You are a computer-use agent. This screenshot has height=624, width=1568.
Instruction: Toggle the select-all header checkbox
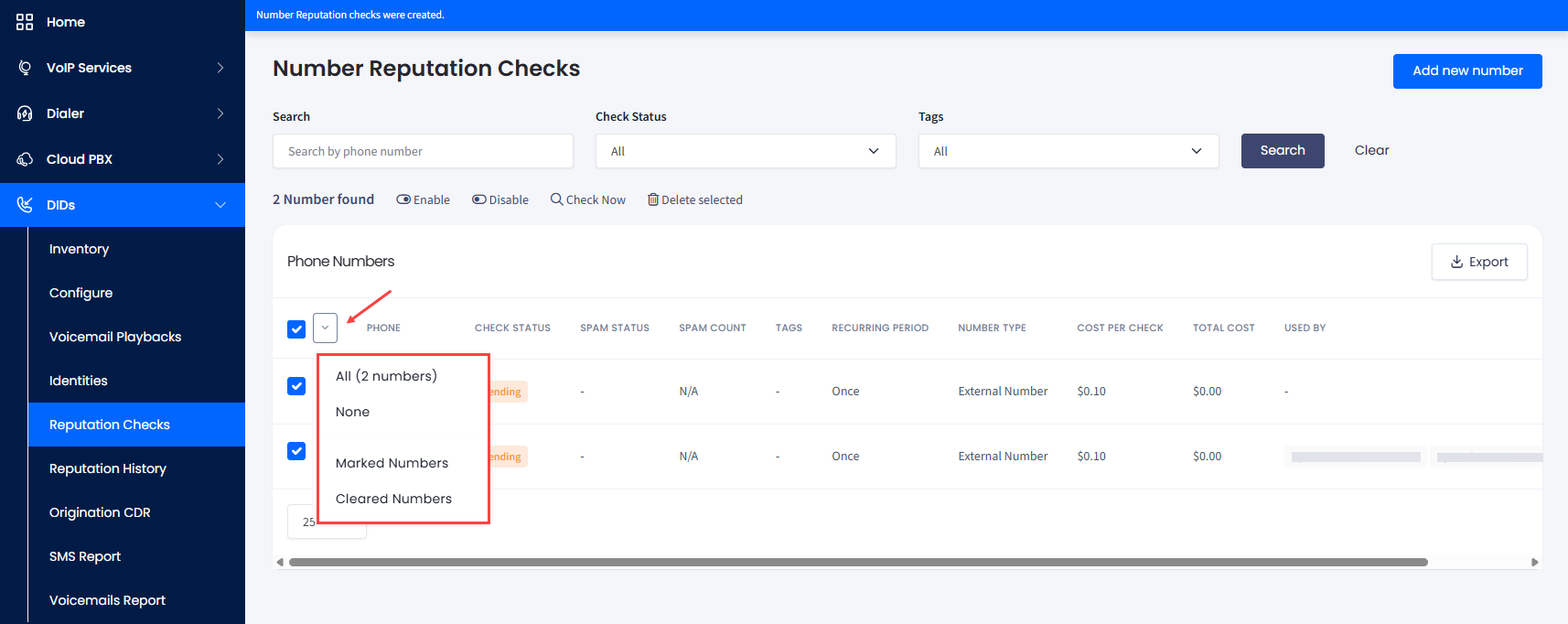(296, 328)
